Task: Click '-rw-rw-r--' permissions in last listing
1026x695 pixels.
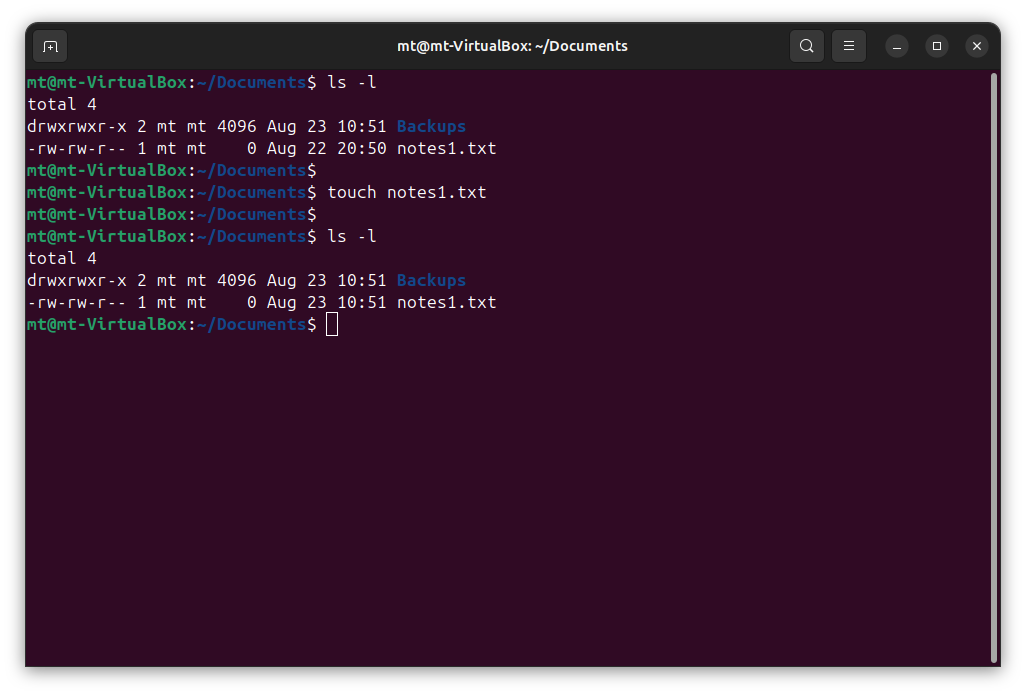Action: 76,302
